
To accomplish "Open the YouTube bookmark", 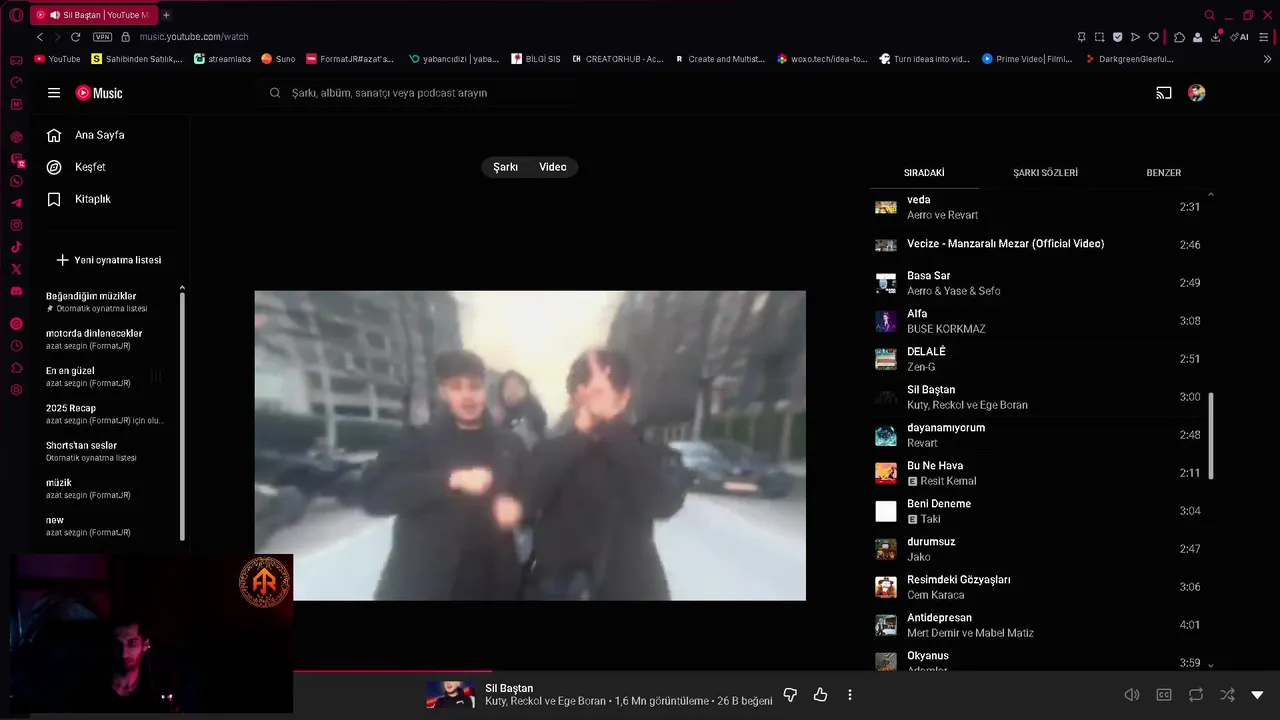I will point(57,59).
